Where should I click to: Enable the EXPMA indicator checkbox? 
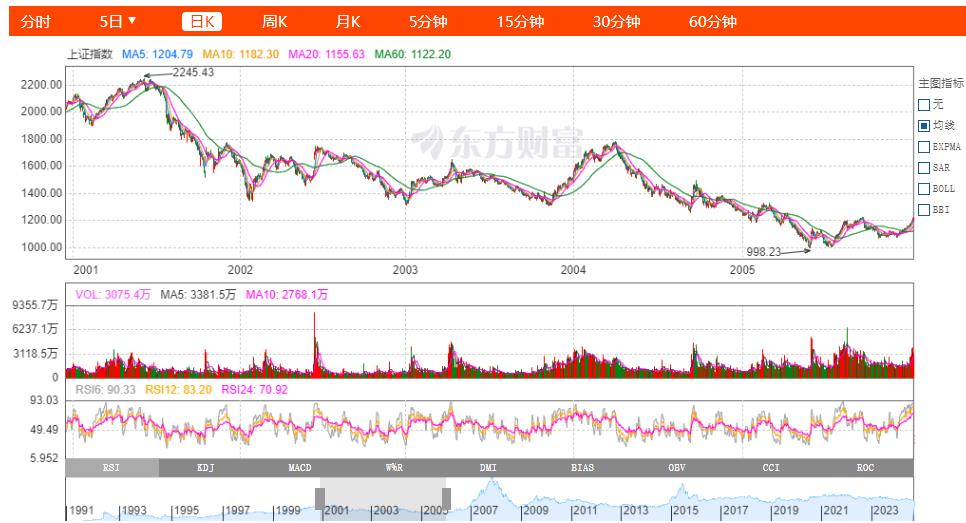[x=923, y=147]
